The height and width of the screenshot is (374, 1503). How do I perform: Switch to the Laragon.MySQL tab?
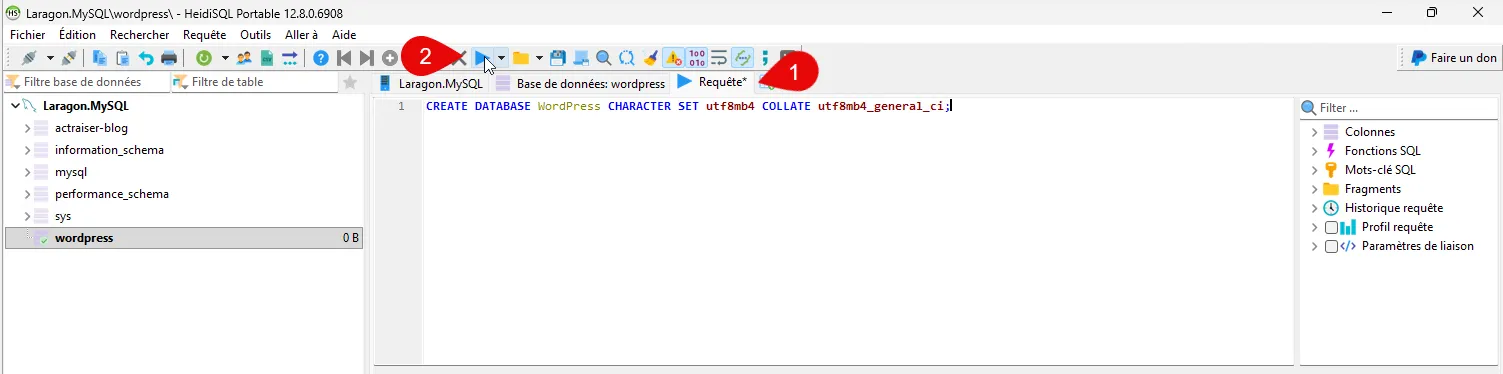431,83
